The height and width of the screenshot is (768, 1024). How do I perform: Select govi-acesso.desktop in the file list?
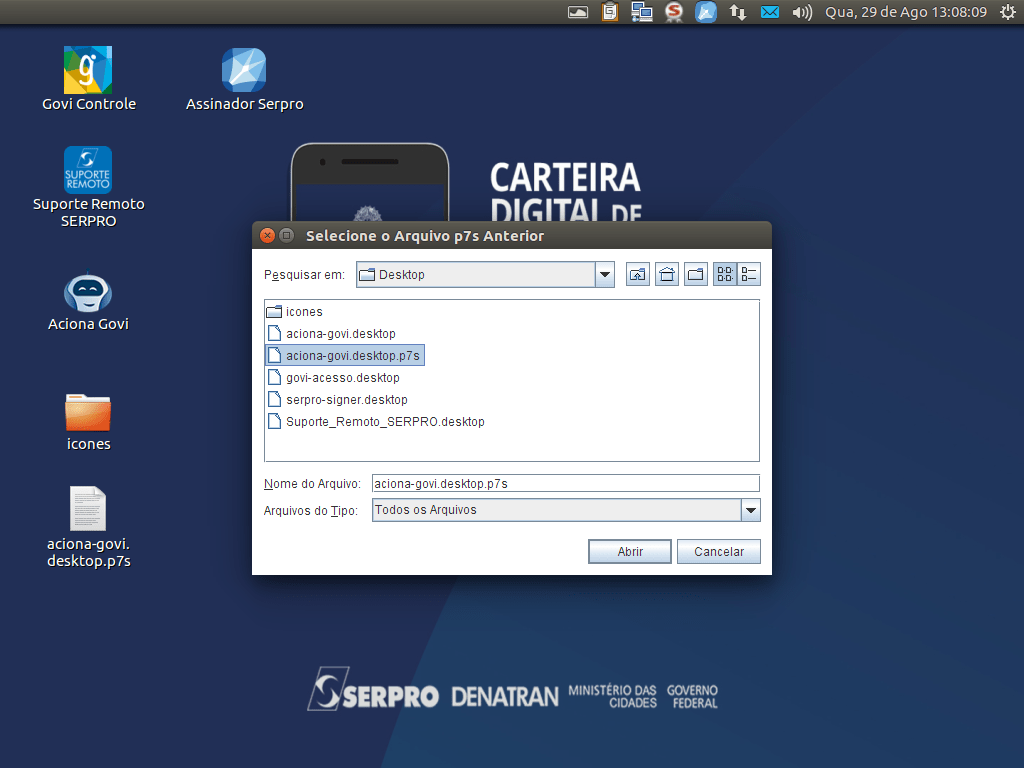tap(334, 378)
